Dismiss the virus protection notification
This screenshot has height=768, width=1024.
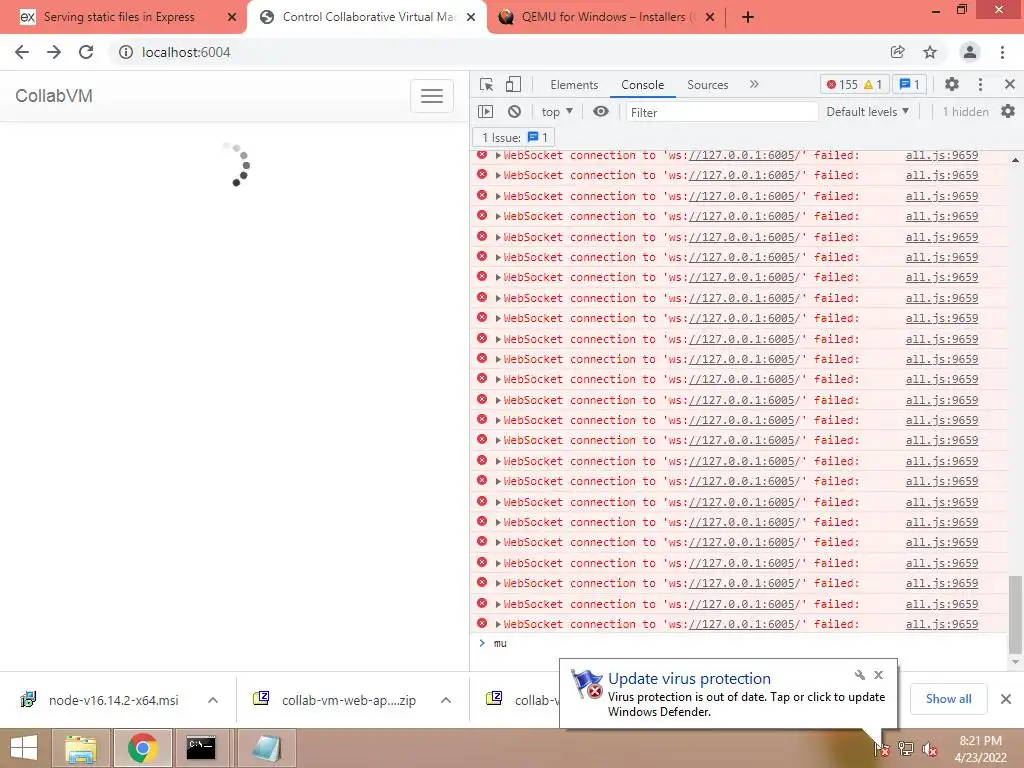pos(878,675)
